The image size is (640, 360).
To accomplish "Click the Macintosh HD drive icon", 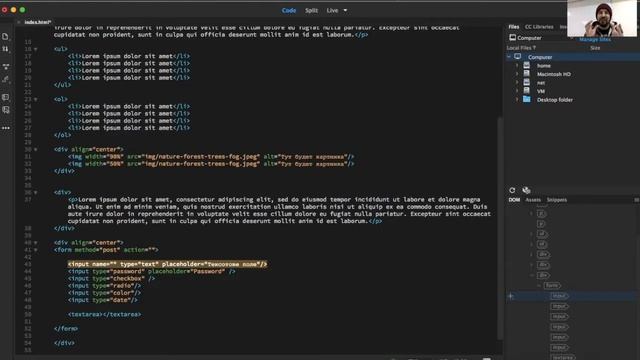I will 527,74.
